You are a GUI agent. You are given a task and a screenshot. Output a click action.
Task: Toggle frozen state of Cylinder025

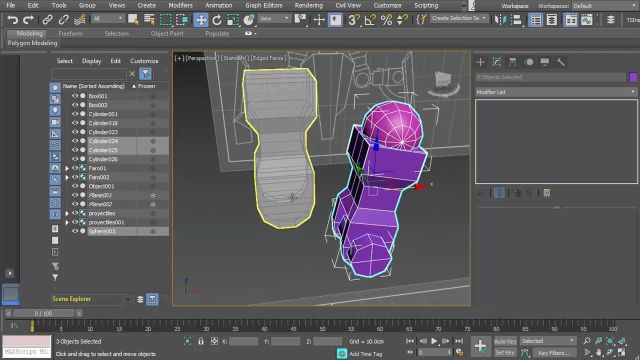pyautogui.click(x=153, y=150)
